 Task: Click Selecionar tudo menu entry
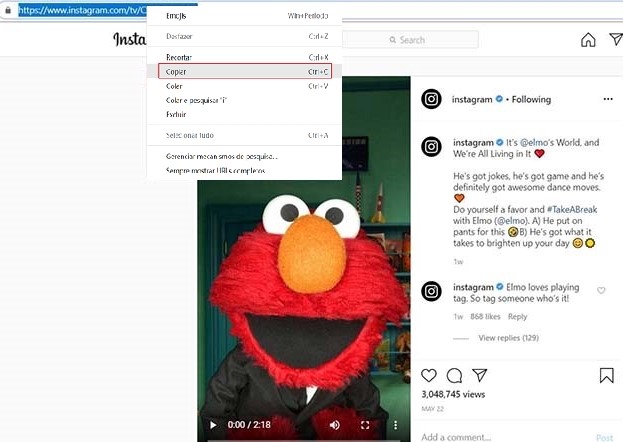pyautogui.click(x=245, y=135)
